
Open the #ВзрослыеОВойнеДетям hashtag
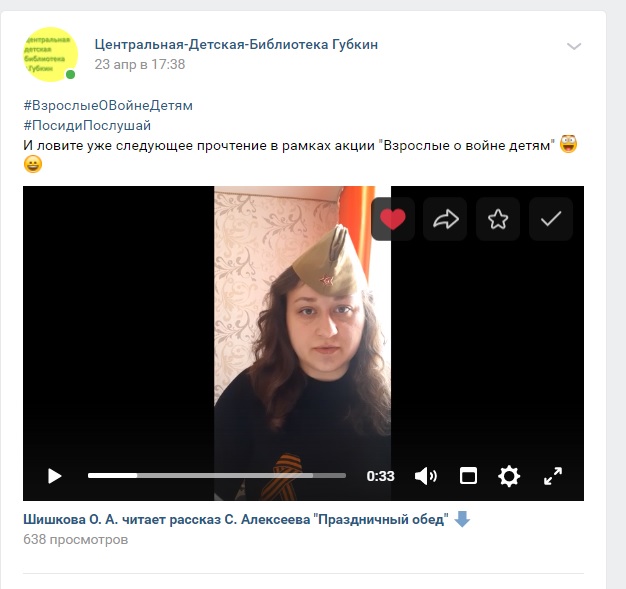pyautogui.click(x=108, y=105)
